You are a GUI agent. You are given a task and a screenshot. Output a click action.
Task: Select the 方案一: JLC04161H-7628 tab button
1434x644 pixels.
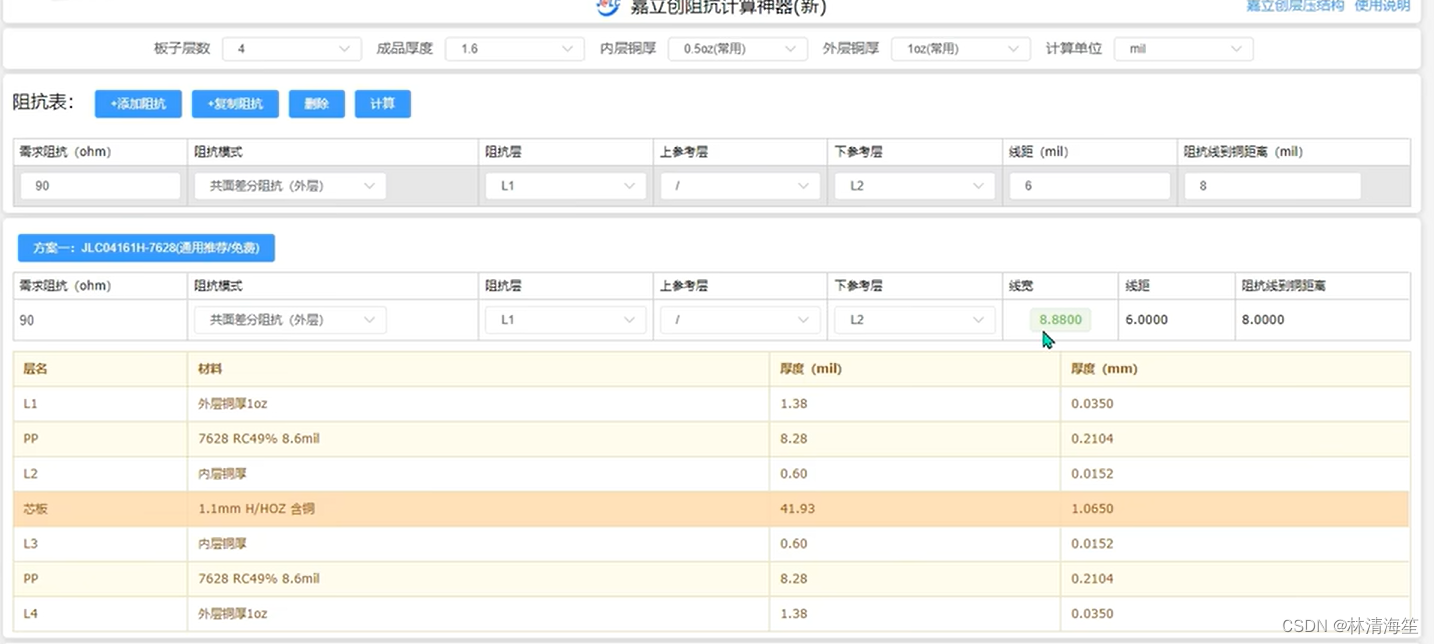[x=146, y=248]
